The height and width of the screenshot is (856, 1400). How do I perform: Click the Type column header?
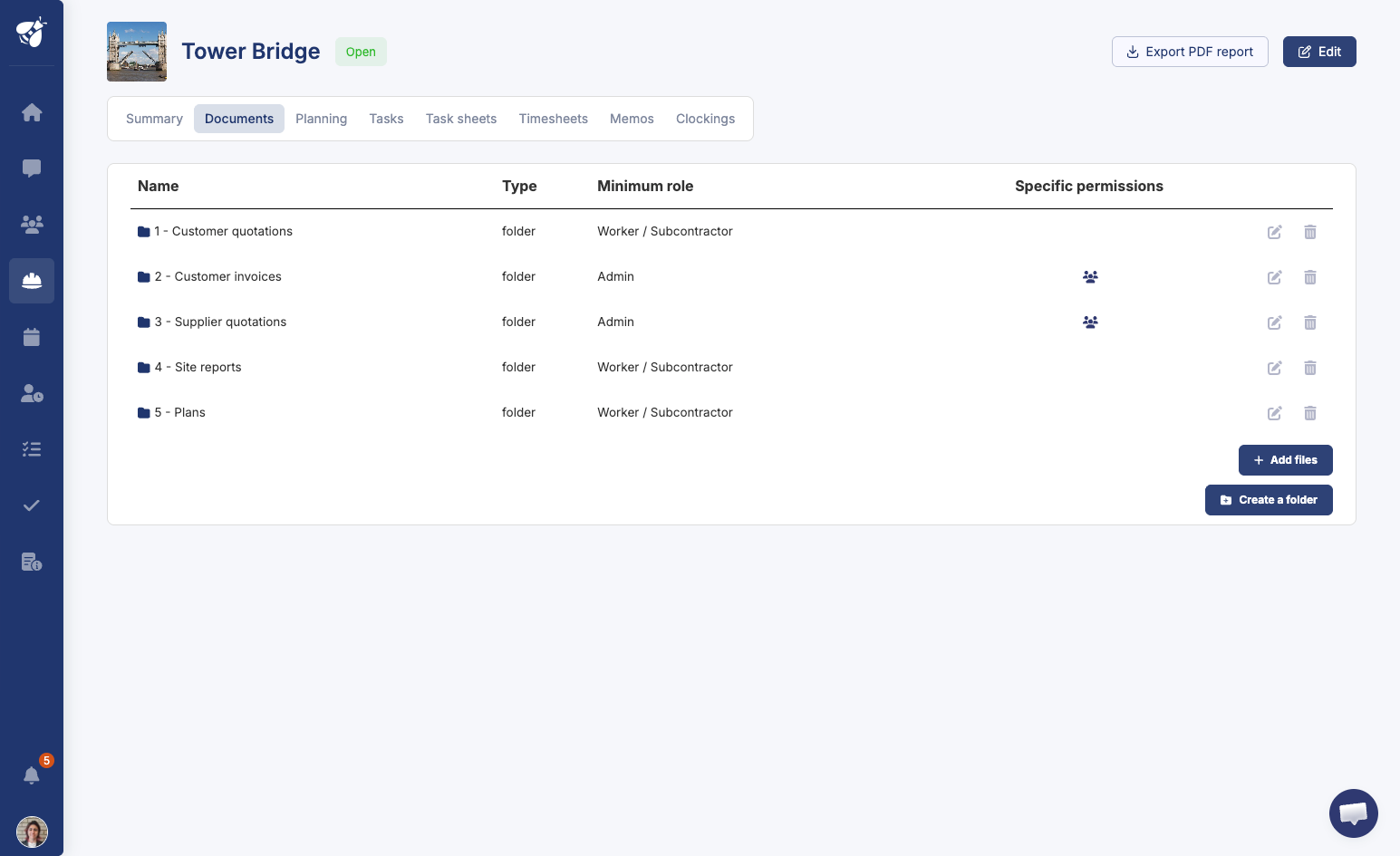(x=519, y=186)
